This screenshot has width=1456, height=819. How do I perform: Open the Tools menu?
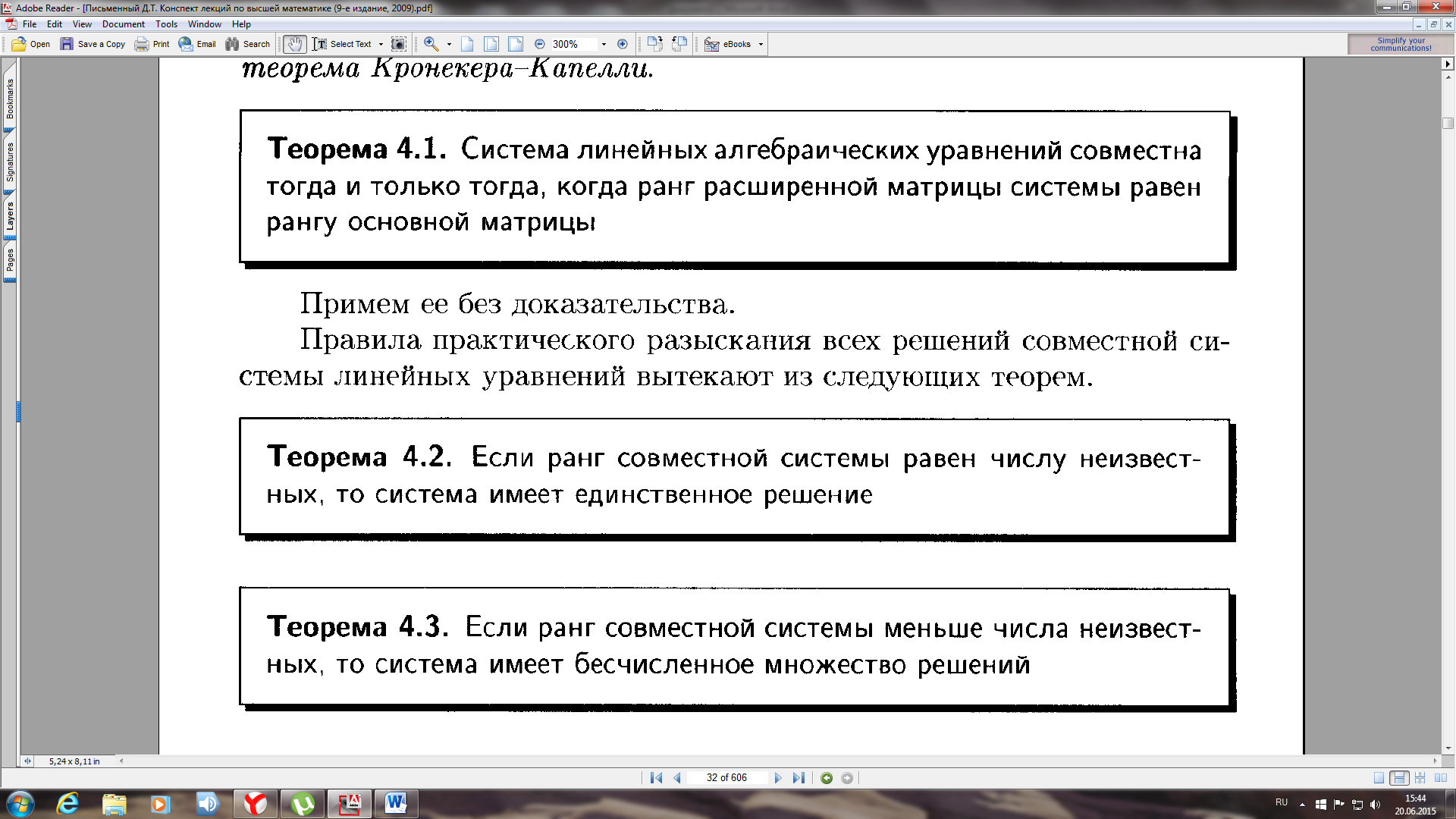click(166, 24)
